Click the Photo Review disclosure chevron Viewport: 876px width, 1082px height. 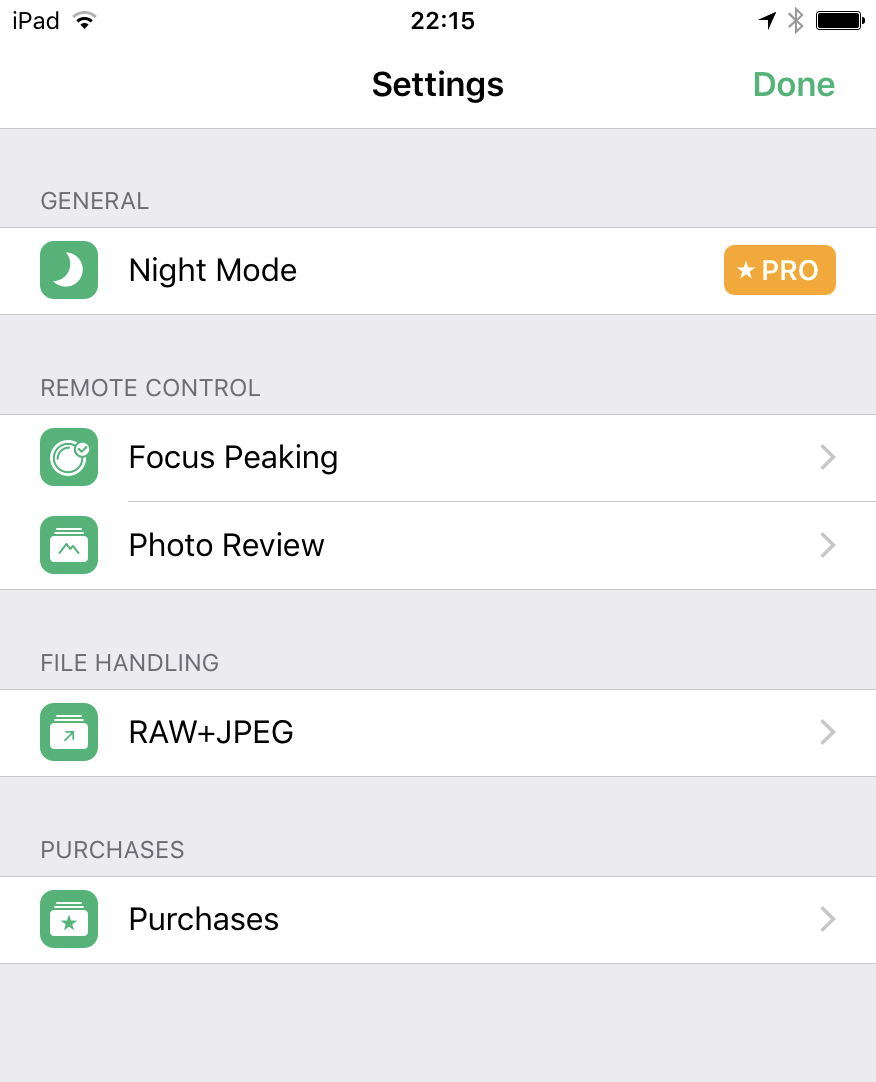click(x=827, y=545)
